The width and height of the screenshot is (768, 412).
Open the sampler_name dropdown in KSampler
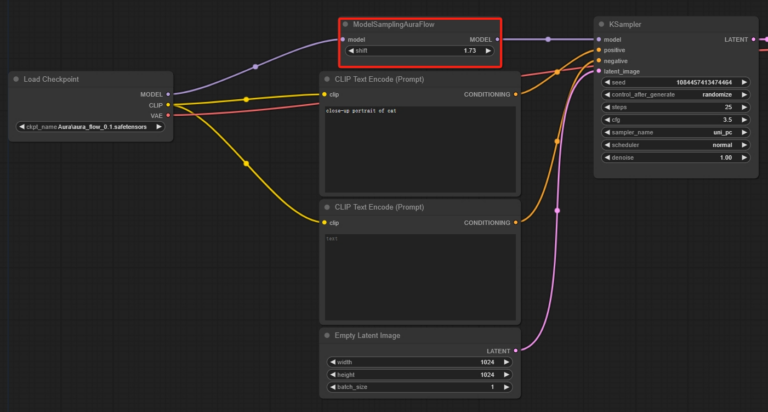click(x=675, y=132)
